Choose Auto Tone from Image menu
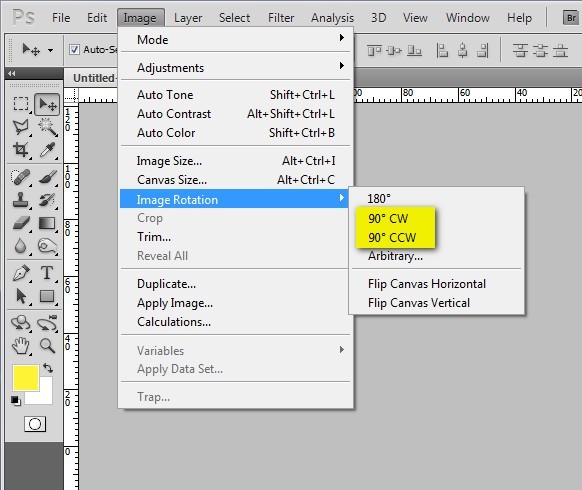Image resolution: width=582 pixels, height=490 pixels. click(x=235, y=95)
